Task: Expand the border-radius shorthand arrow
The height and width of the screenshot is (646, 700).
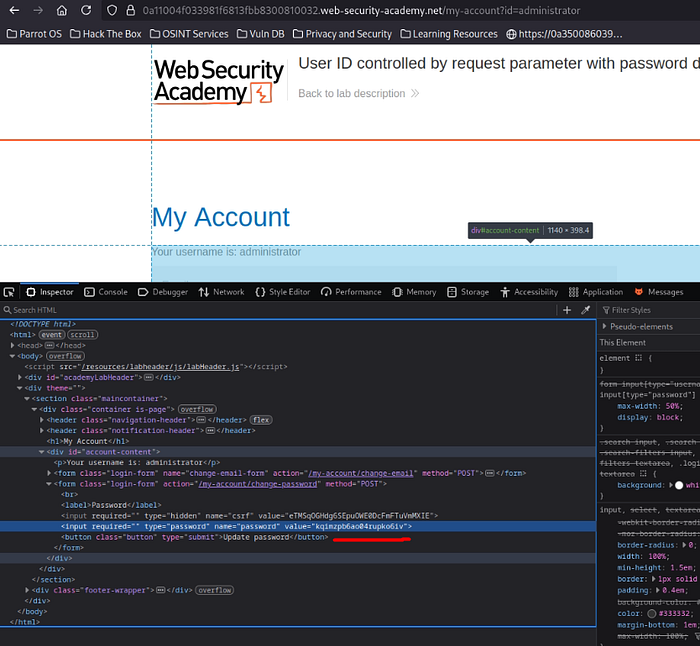Action: (x=685, y=545)
